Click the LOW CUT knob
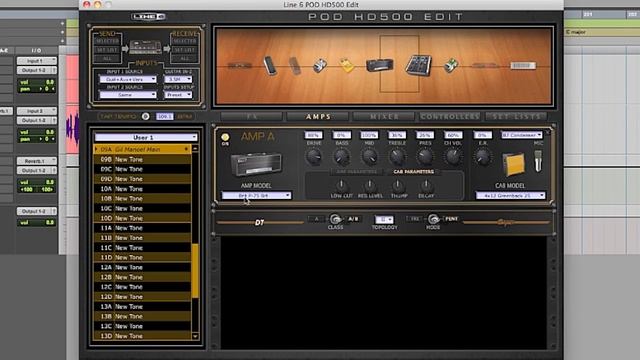640x360 pixels. 341,186
